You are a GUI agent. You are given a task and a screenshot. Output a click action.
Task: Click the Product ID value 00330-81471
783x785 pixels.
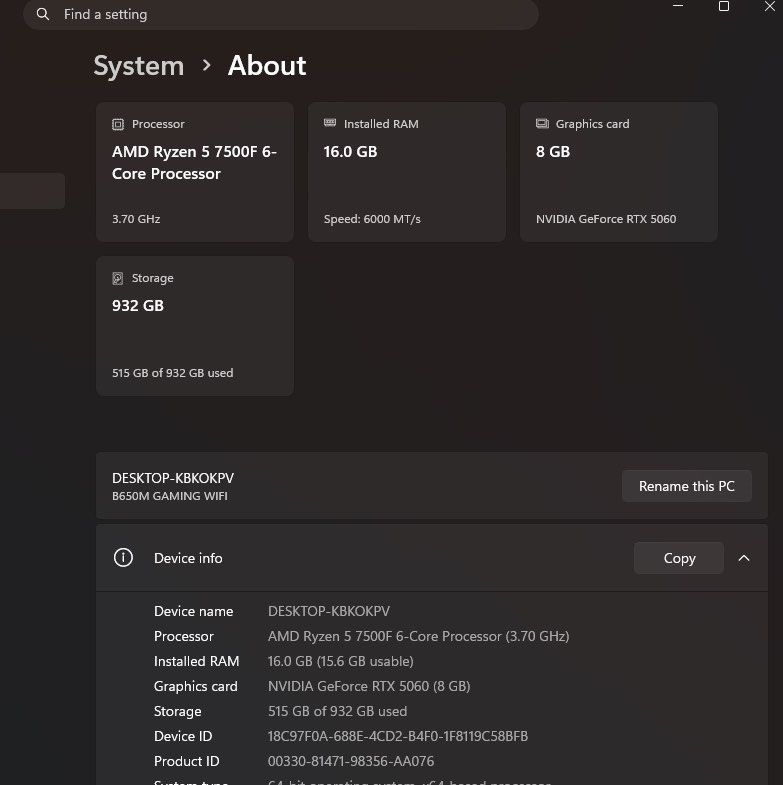click(x=351, y=761)
